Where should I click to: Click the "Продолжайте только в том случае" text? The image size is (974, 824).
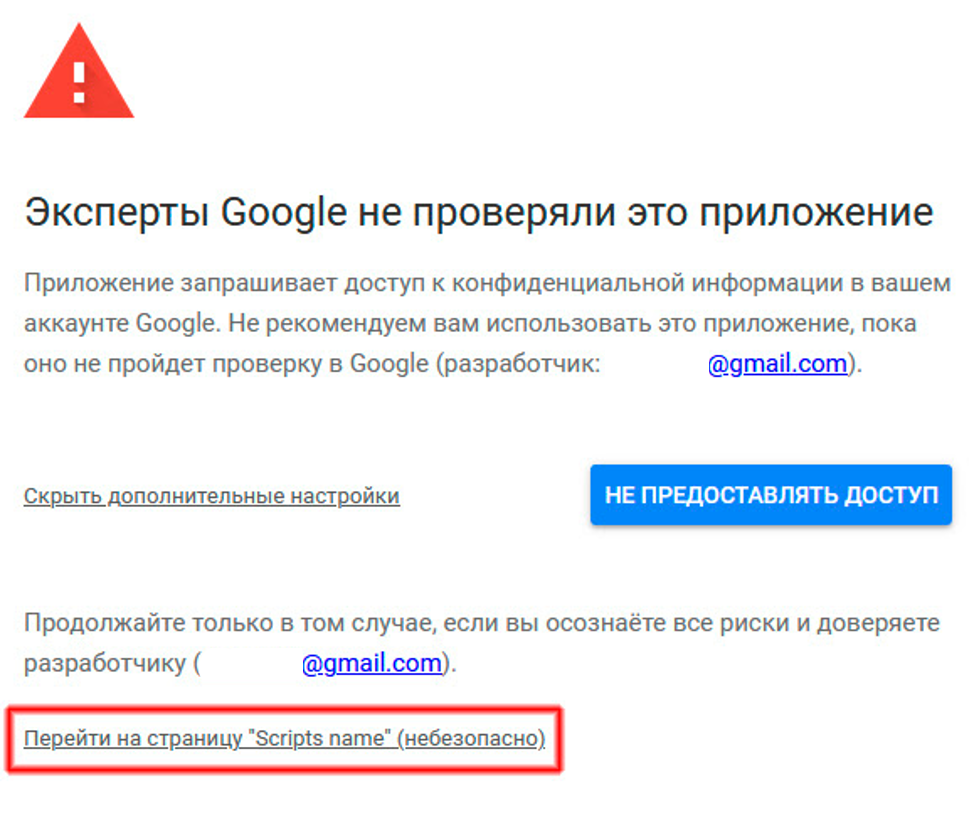click(230, 623)
